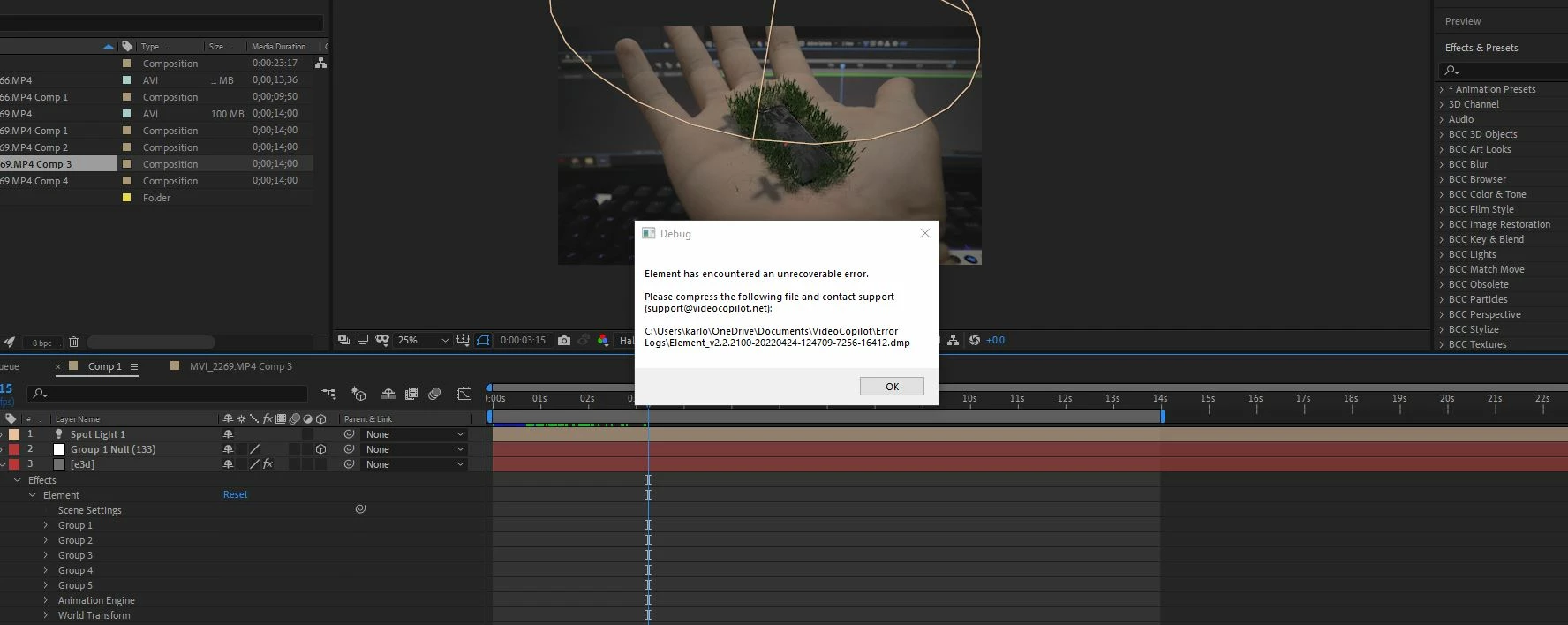Image resolution: width=1568 pixels, height=625 pixels.
Task: Click parent pick whip for e3d layer
Action: coord(349,464)
